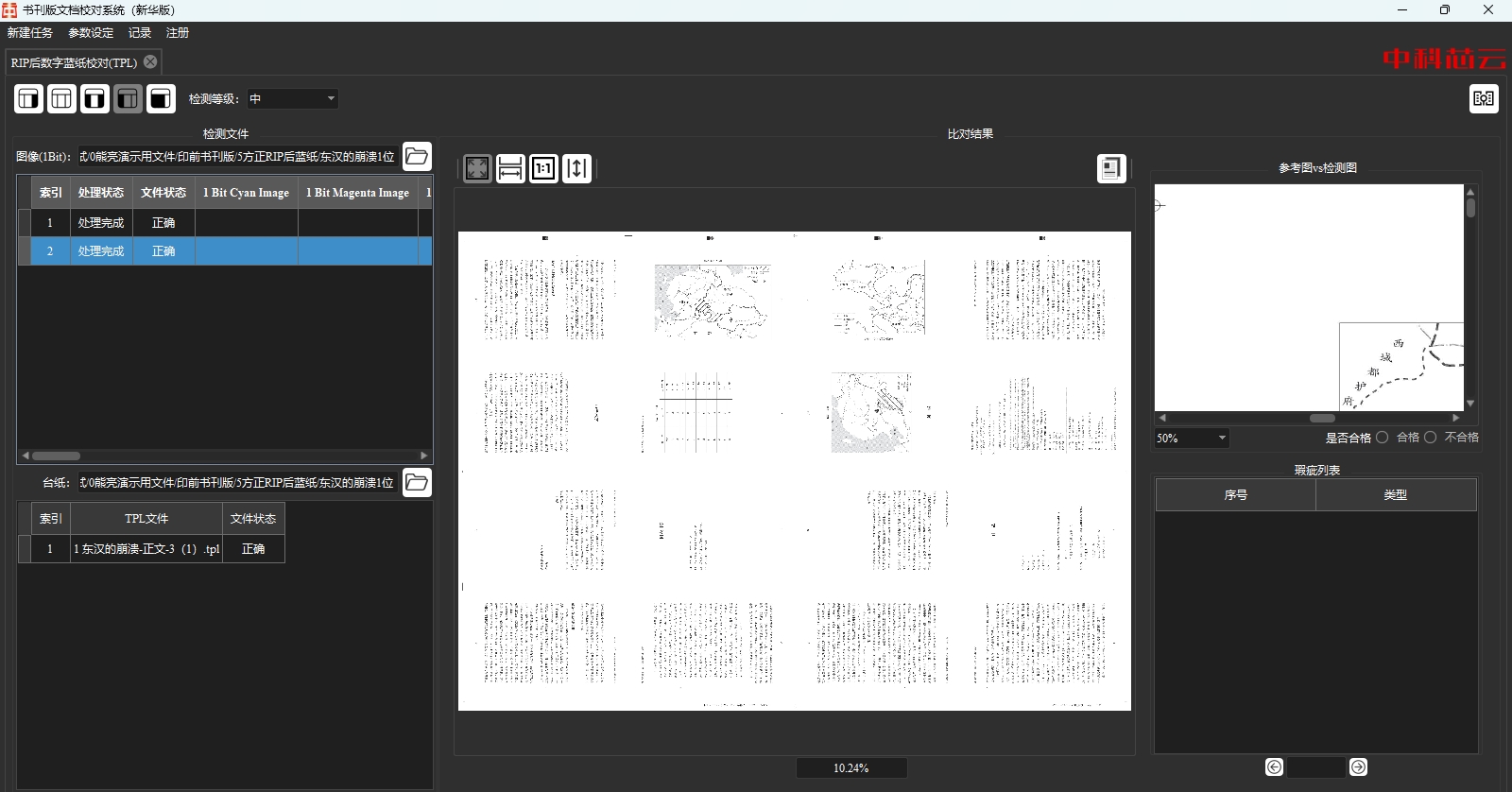
Task: Set the preview to 1:1 actual size
Action: tap(543, 169)
